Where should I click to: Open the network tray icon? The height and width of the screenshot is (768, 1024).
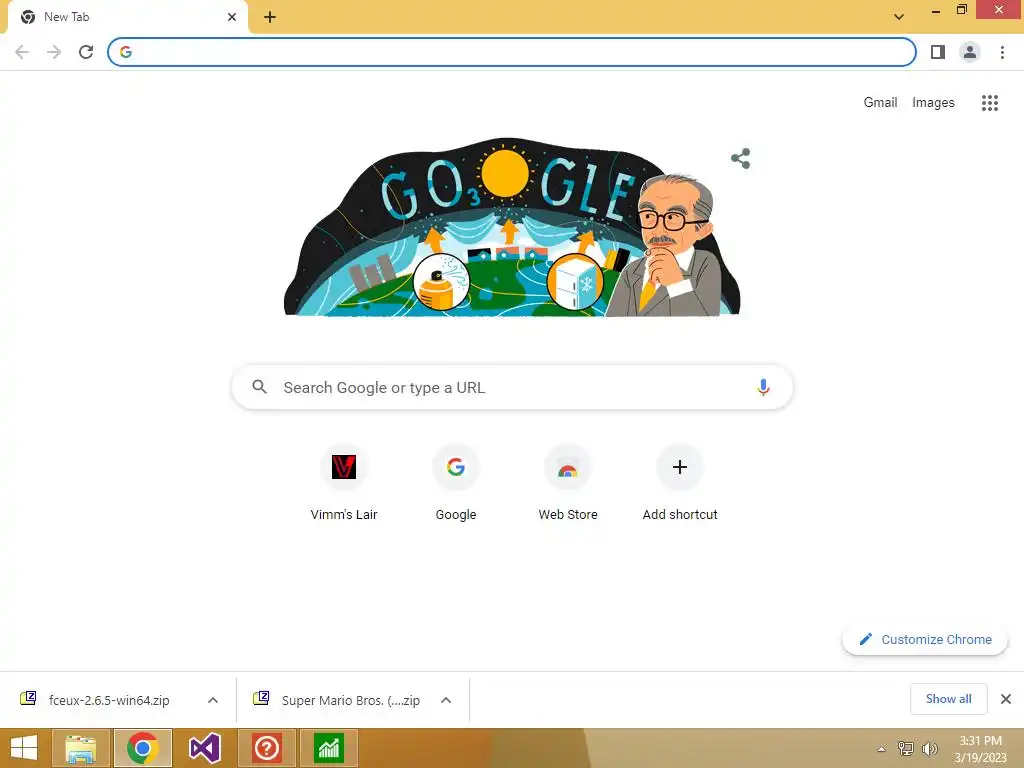(906, 749)
